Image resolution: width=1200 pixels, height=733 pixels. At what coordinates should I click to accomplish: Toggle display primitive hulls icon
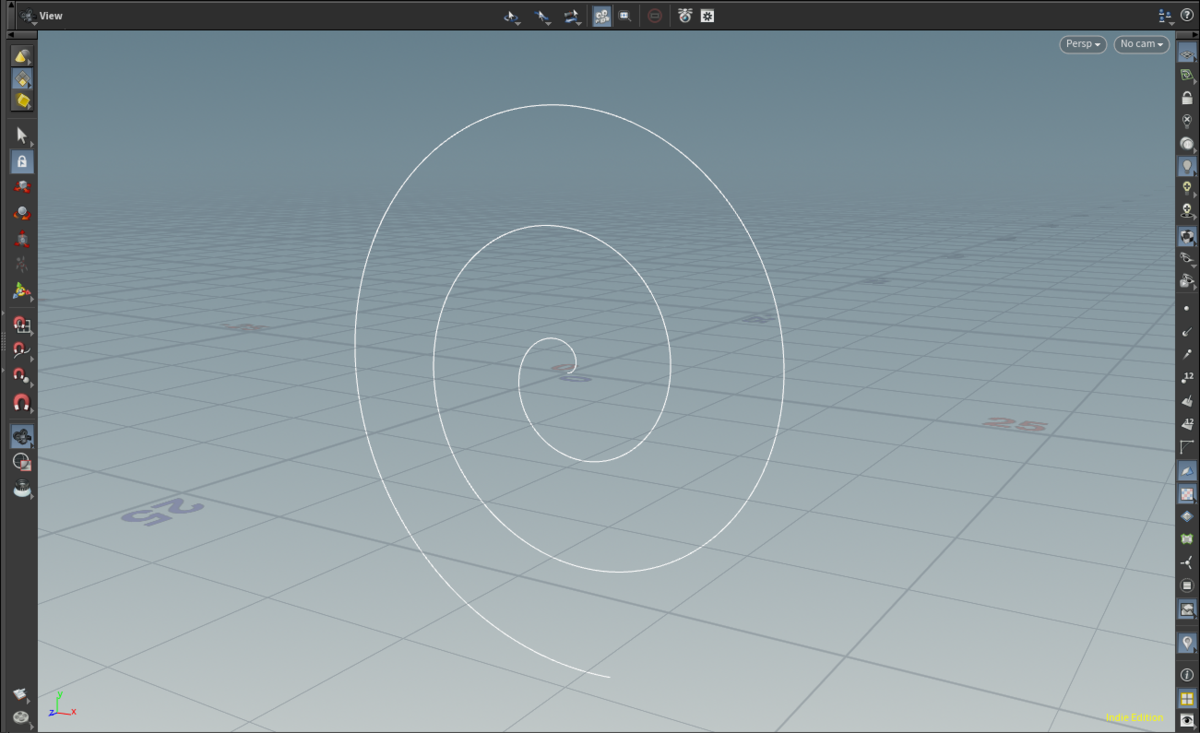[x=1187, y=447]
